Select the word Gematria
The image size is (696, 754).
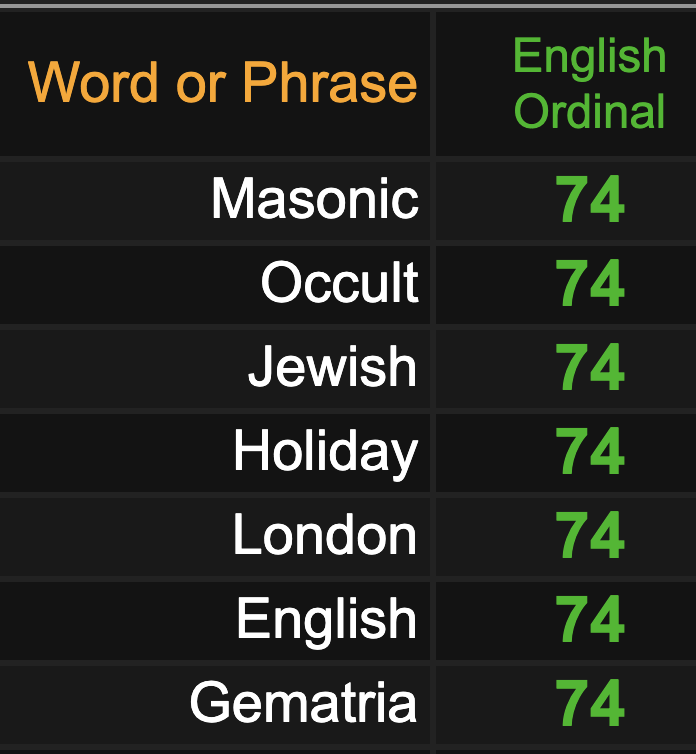[x=304, y=703]
